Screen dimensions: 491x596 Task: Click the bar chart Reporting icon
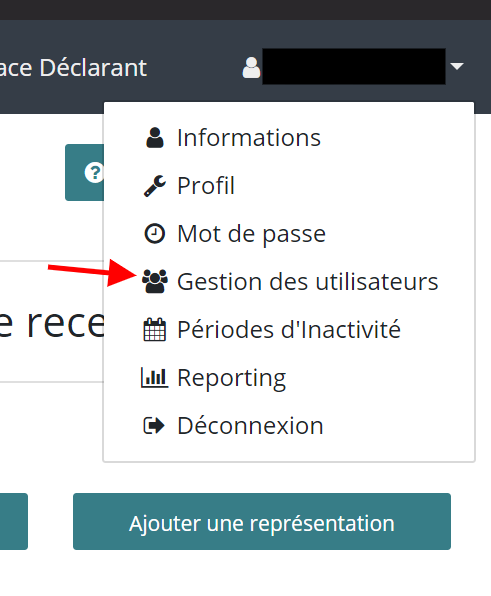(x=154, y=377)
